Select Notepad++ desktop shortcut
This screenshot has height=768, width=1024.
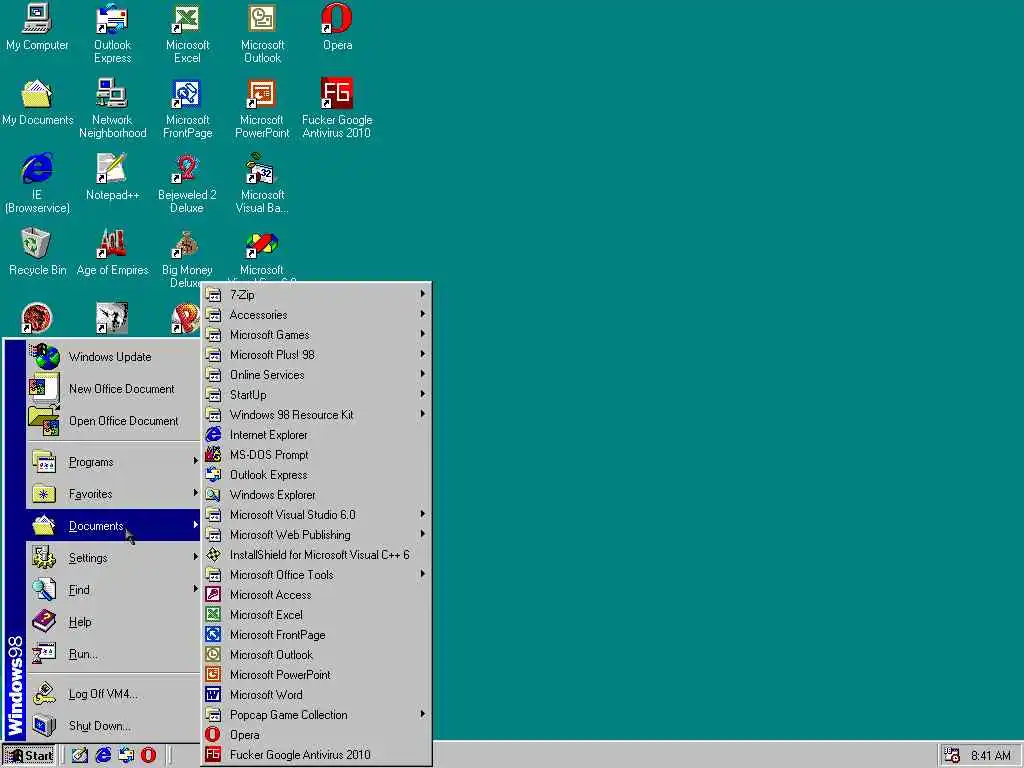tap(112, 177)
